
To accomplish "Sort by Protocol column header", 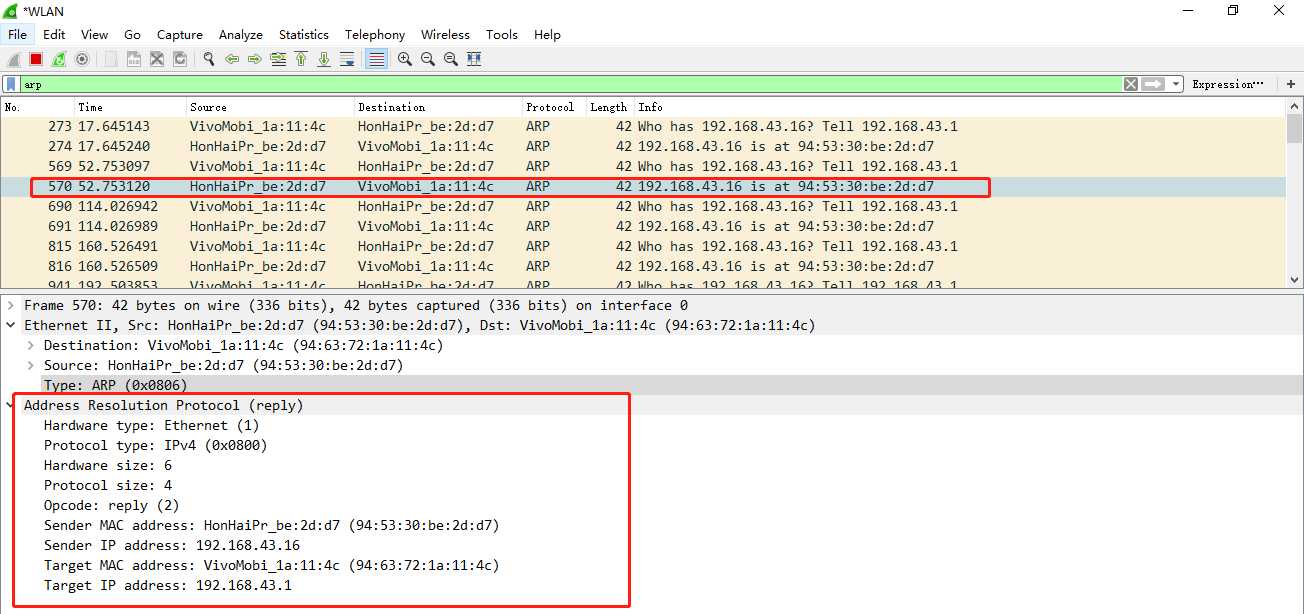I will pyautogui.click(x=553, y=107).
